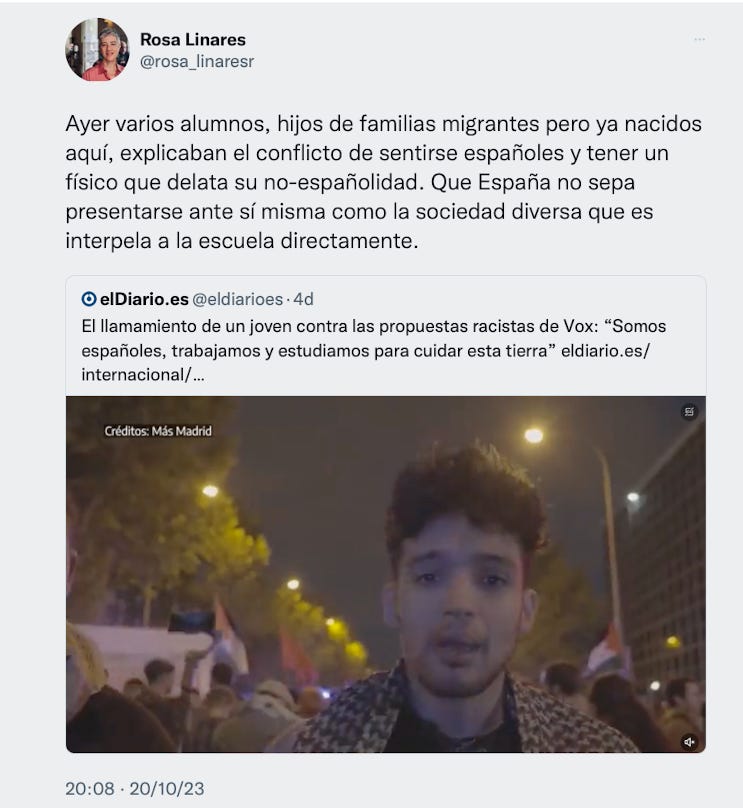Screen dimensions: 743x808
Task: Click the quoted tweet card header row
Action: 197,299
